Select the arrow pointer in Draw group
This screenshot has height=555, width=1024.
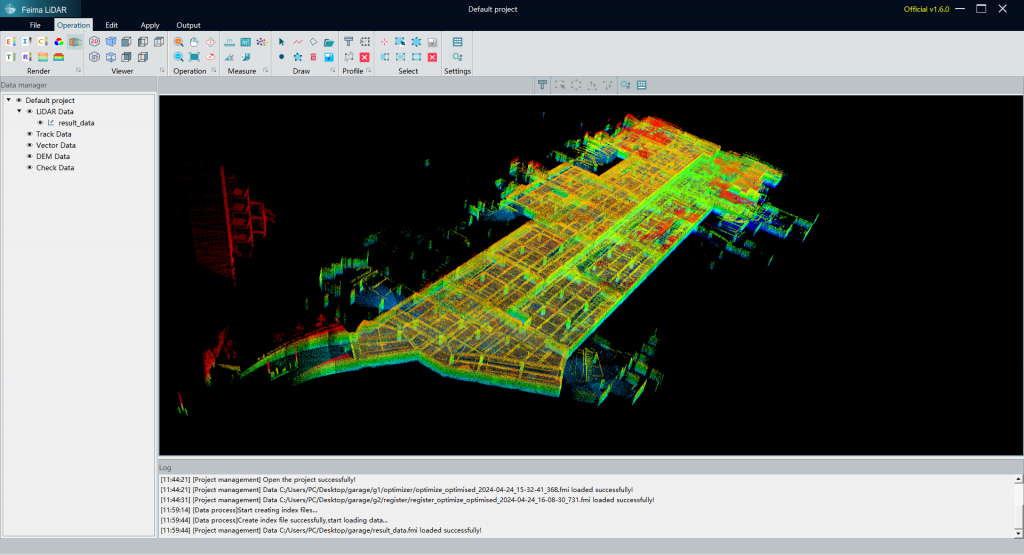pyautogui.click(x=282, y=42)
